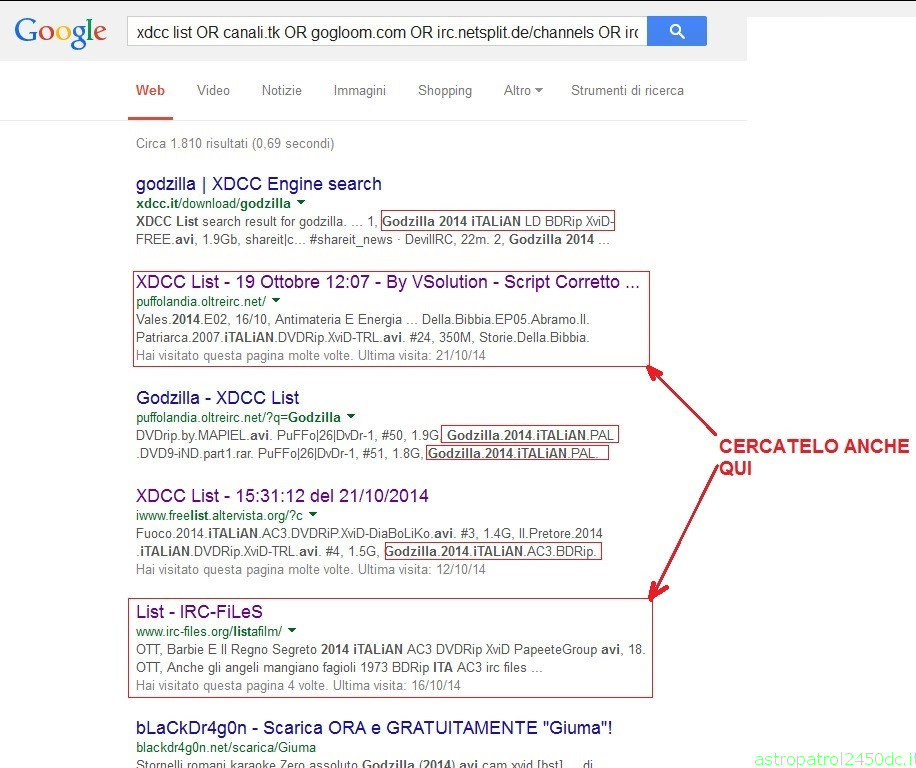Screen dimensions: 916x768
Task: Expand the arrow beside xdcc.it/download/godzilla
Action: [x=301, y=203]
